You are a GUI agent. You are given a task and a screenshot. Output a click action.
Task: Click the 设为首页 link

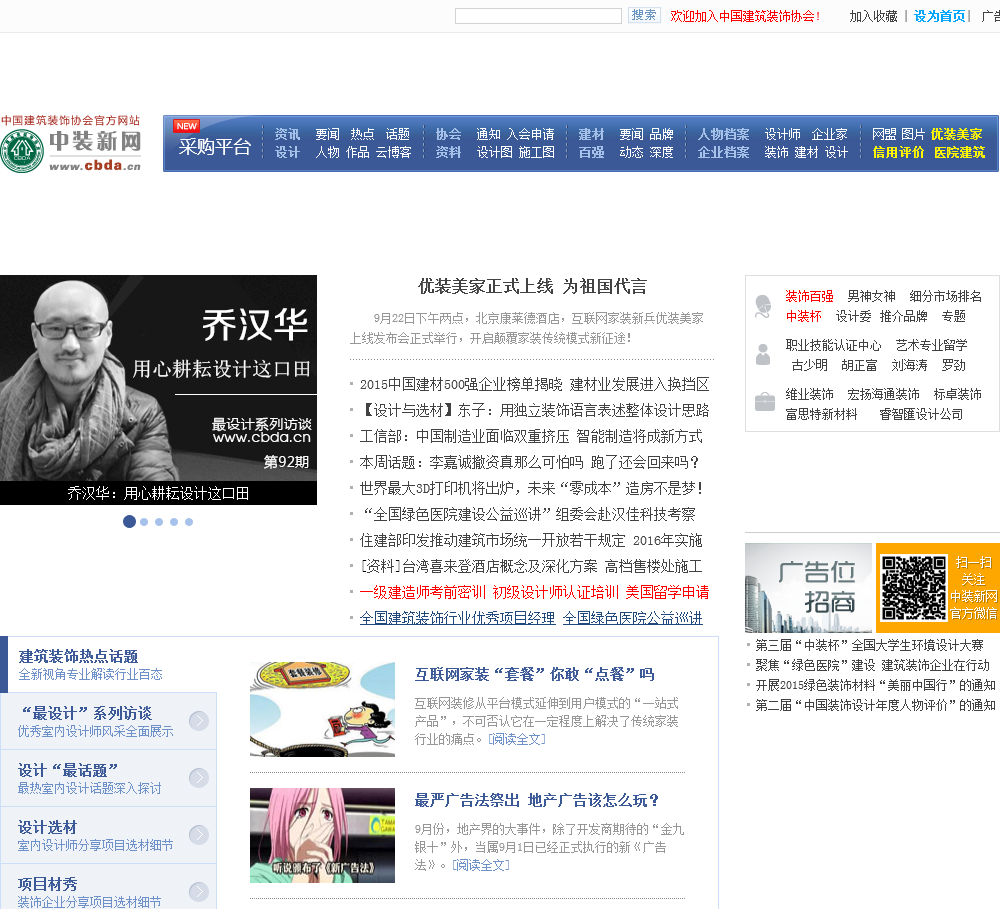point(939,17)
